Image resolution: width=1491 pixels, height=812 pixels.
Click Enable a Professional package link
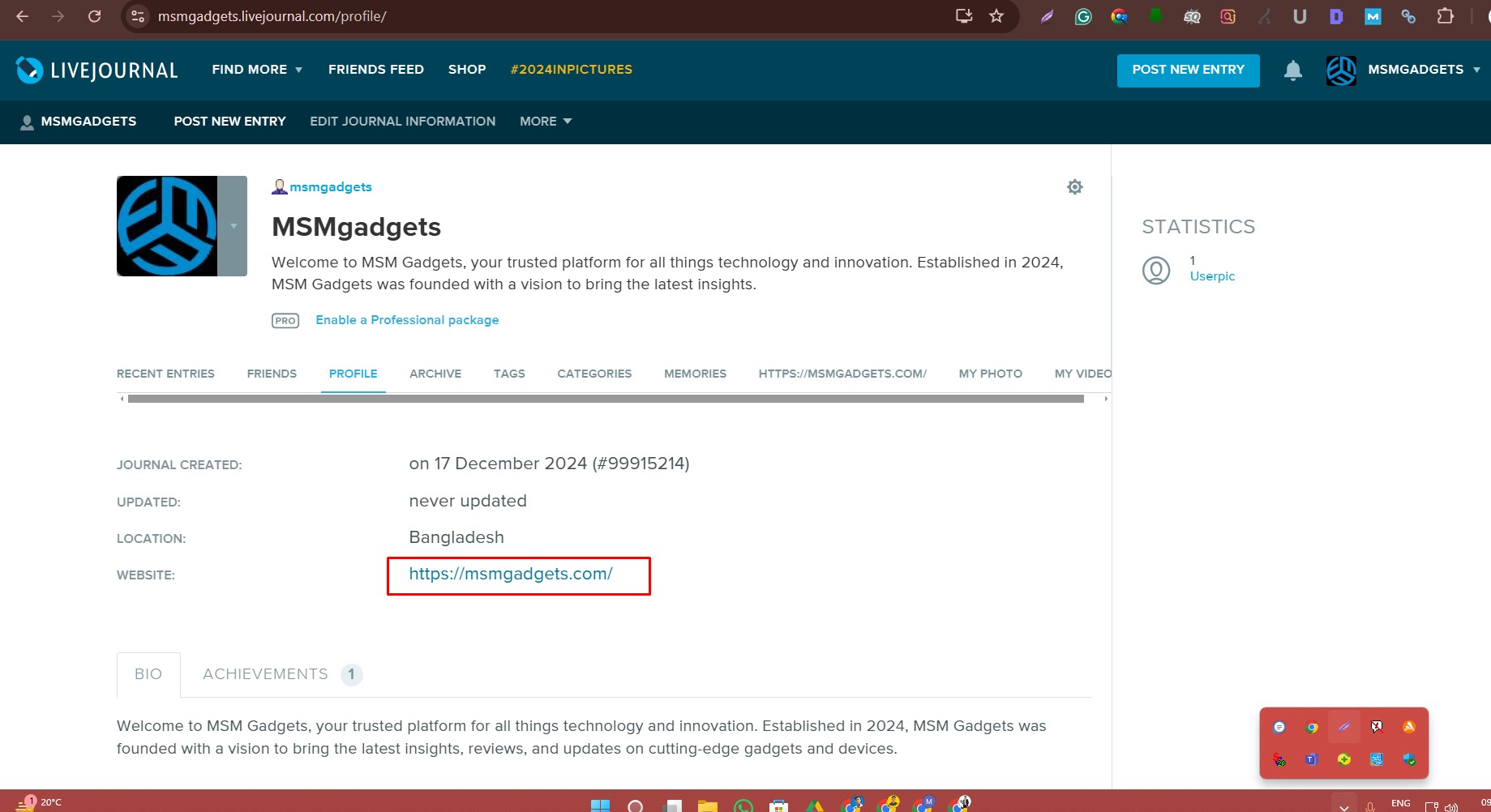pos(407,320)
